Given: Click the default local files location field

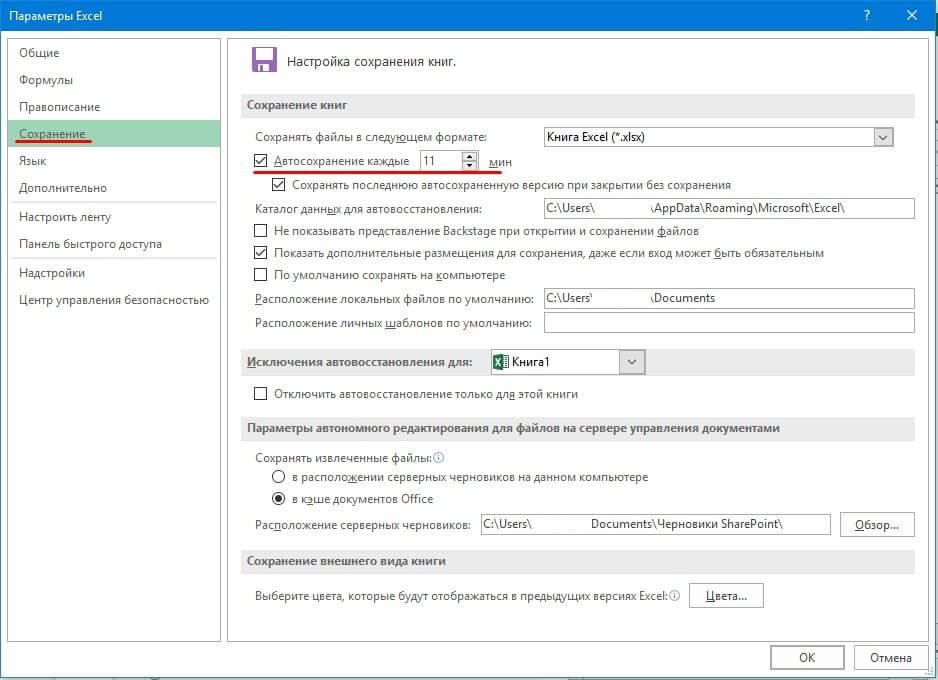Looking at the screenshot, I should [x=729, y=298].
